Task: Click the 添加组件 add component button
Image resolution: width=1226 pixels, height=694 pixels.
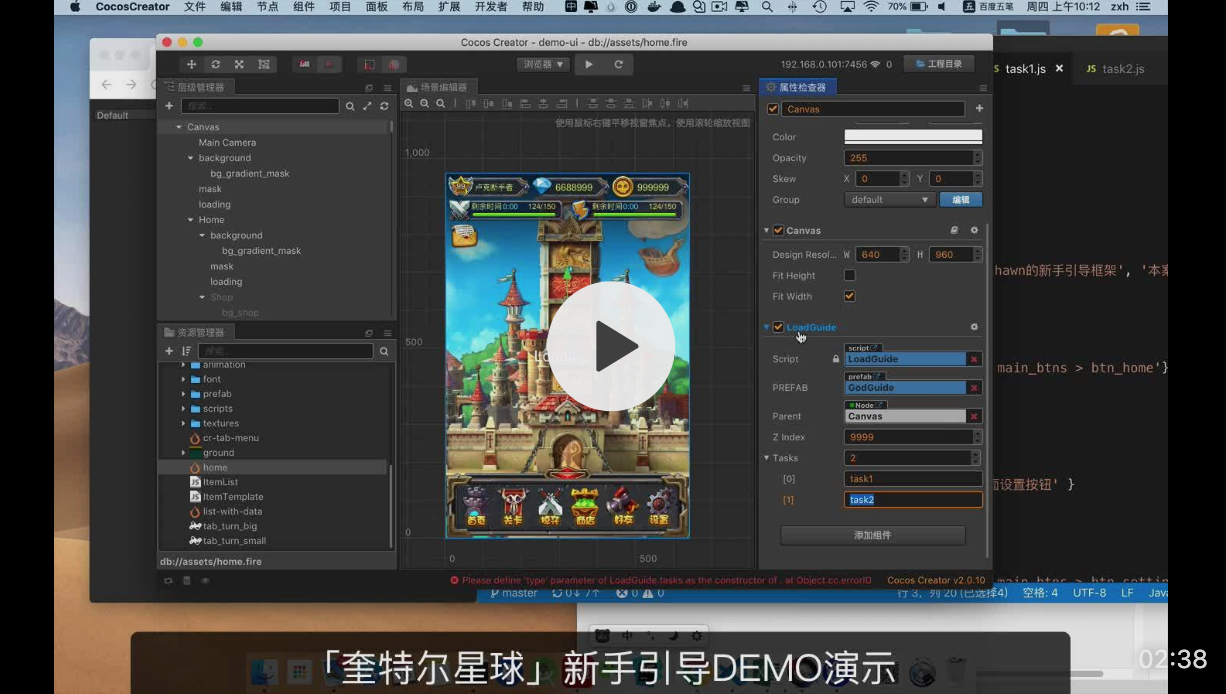Action: 873,535
